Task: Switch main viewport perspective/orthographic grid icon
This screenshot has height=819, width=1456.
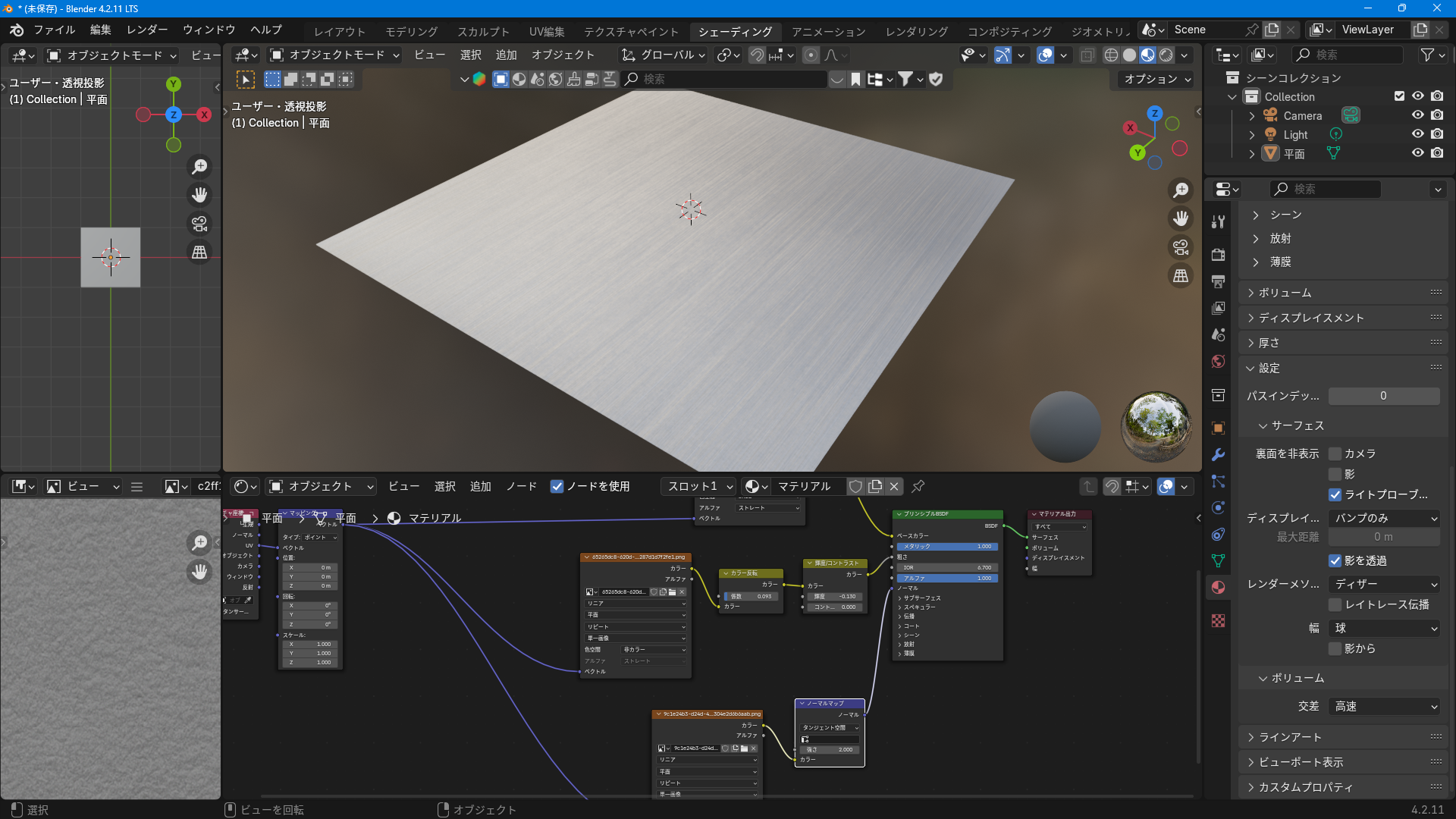Action: coord(1181,276)
